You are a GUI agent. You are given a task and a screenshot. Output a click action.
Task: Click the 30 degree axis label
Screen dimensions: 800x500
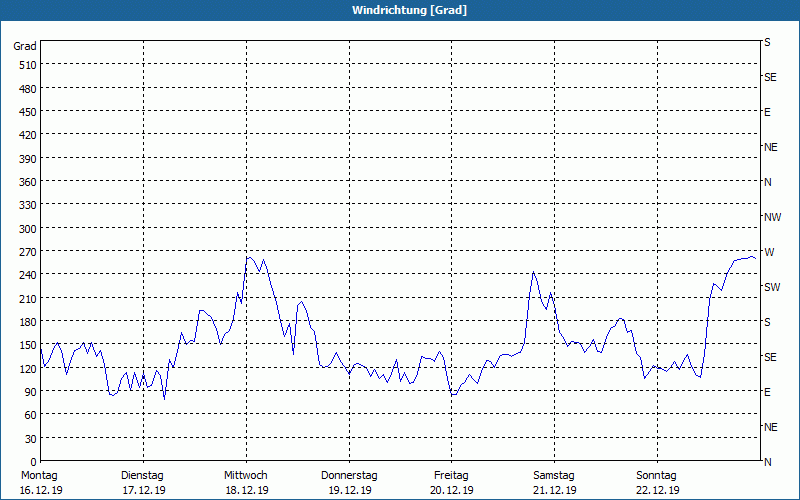pyautogui.click(x=29, y=438)
